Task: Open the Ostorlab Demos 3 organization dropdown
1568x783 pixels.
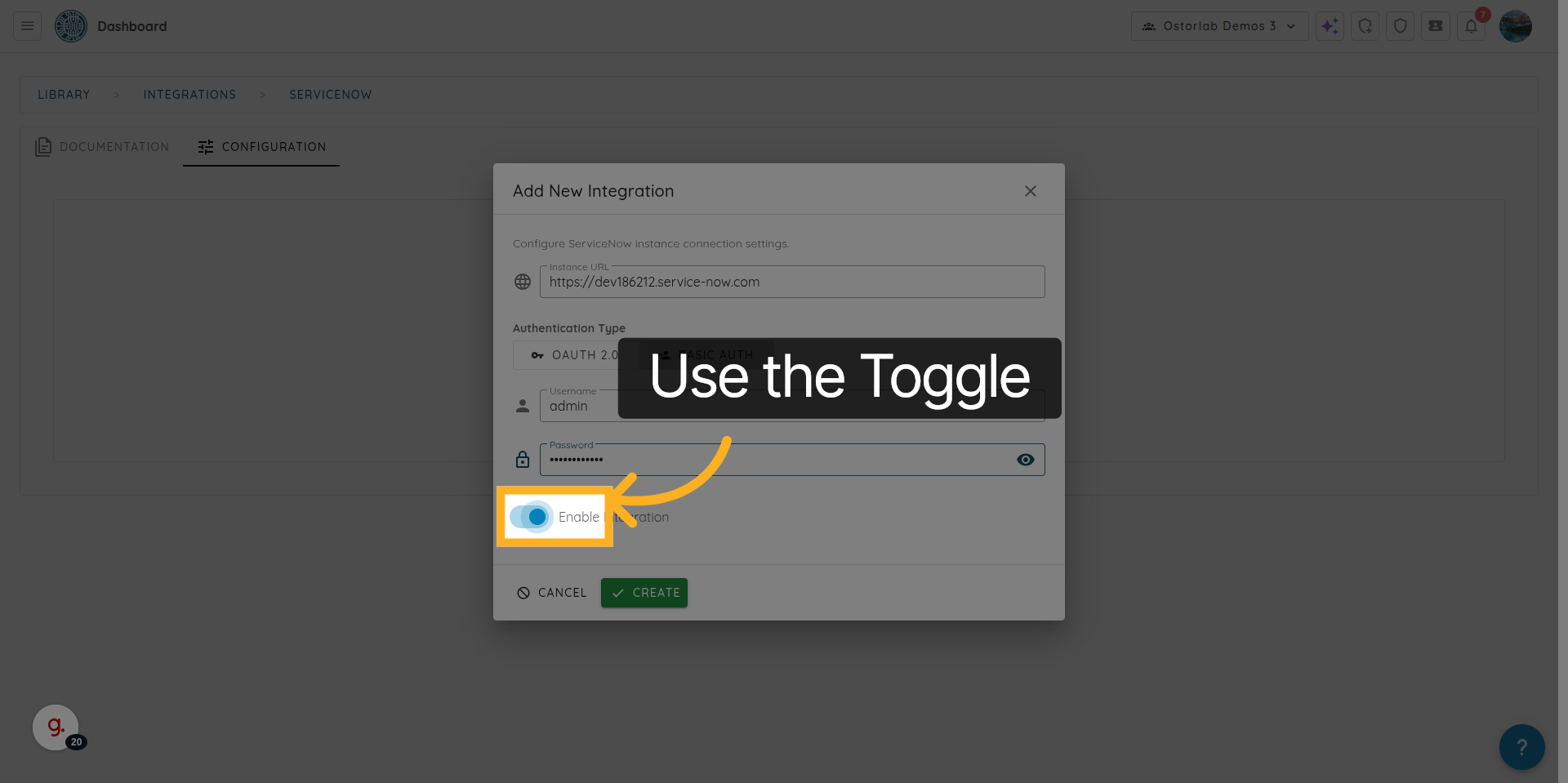Action: [x=1219, y=25]
